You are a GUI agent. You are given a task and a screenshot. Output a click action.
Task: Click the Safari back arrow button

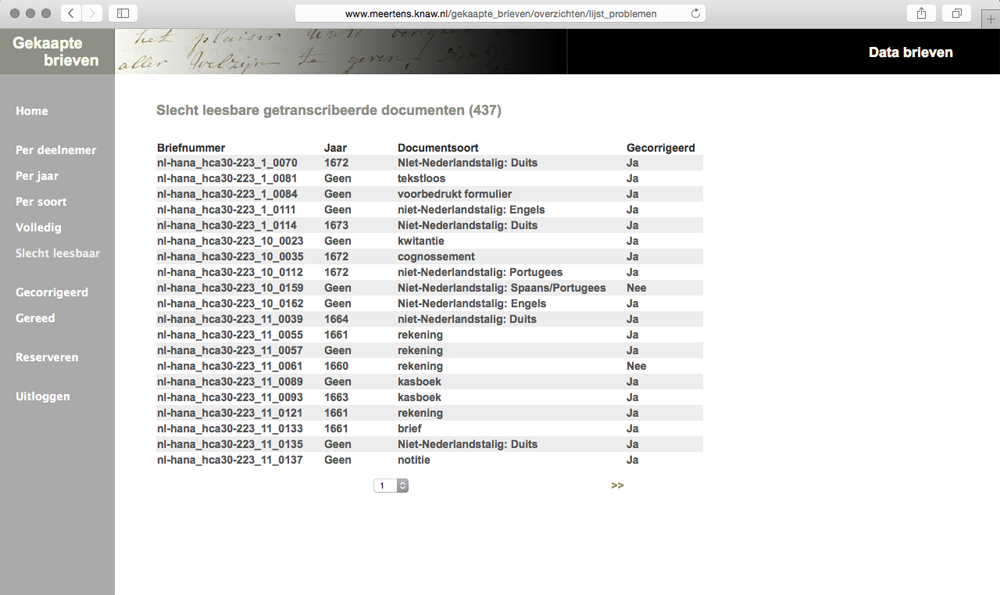(71, 13)
